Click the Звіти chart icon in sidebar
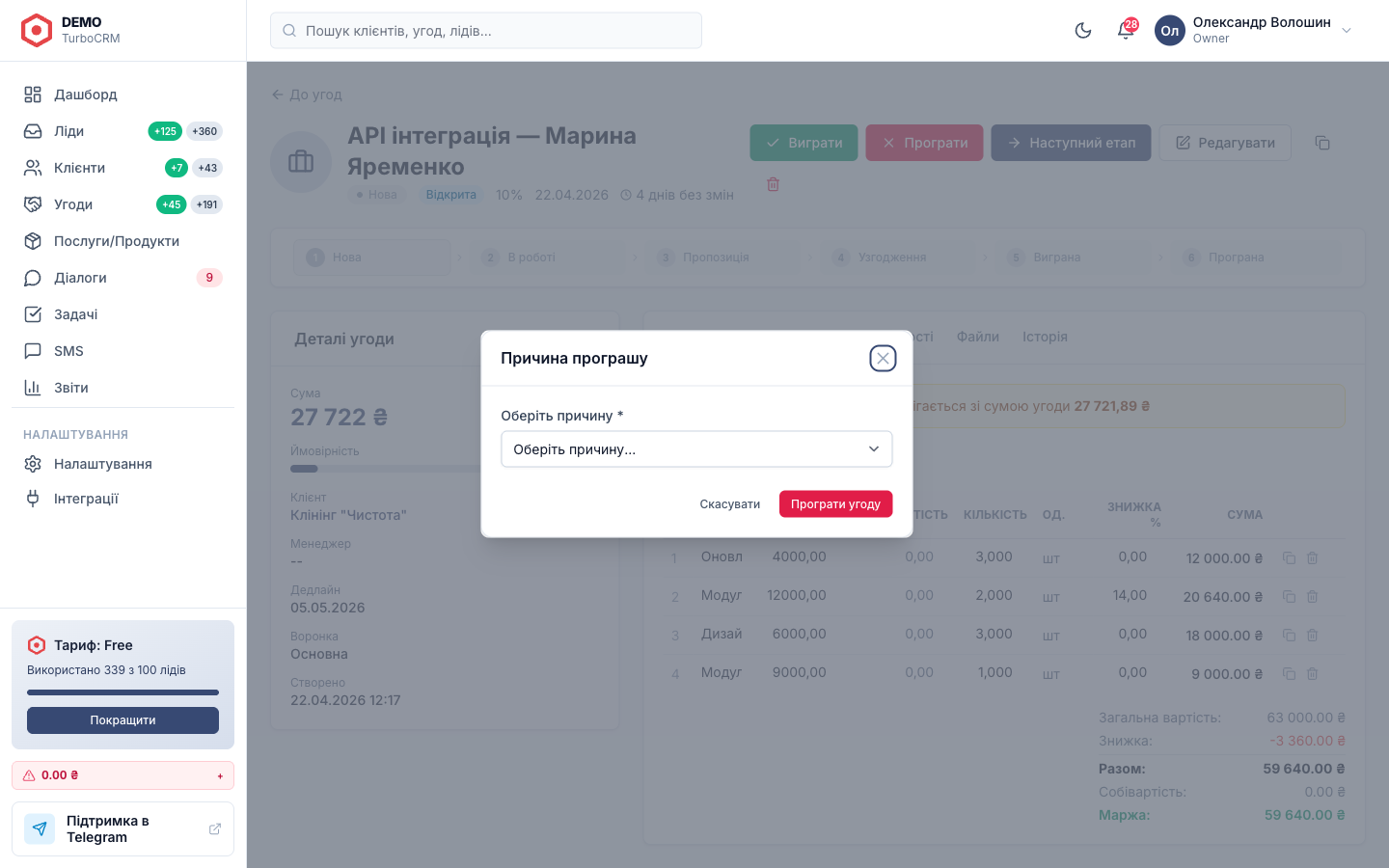1389x868 pixels. tap(33, 388)
